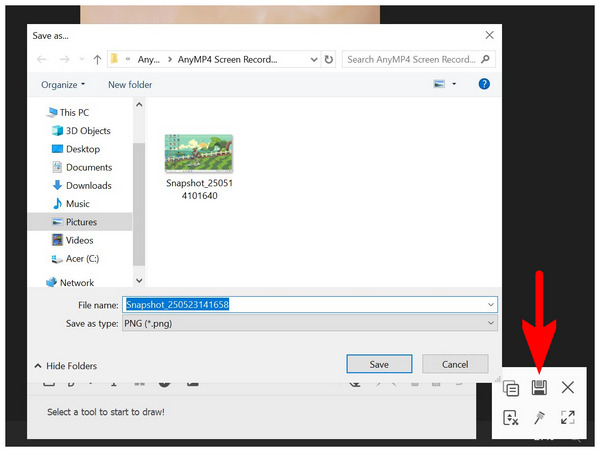
Task: Click the copy to clipboard icon in snapshot toolbar
Action: point(511,388)
